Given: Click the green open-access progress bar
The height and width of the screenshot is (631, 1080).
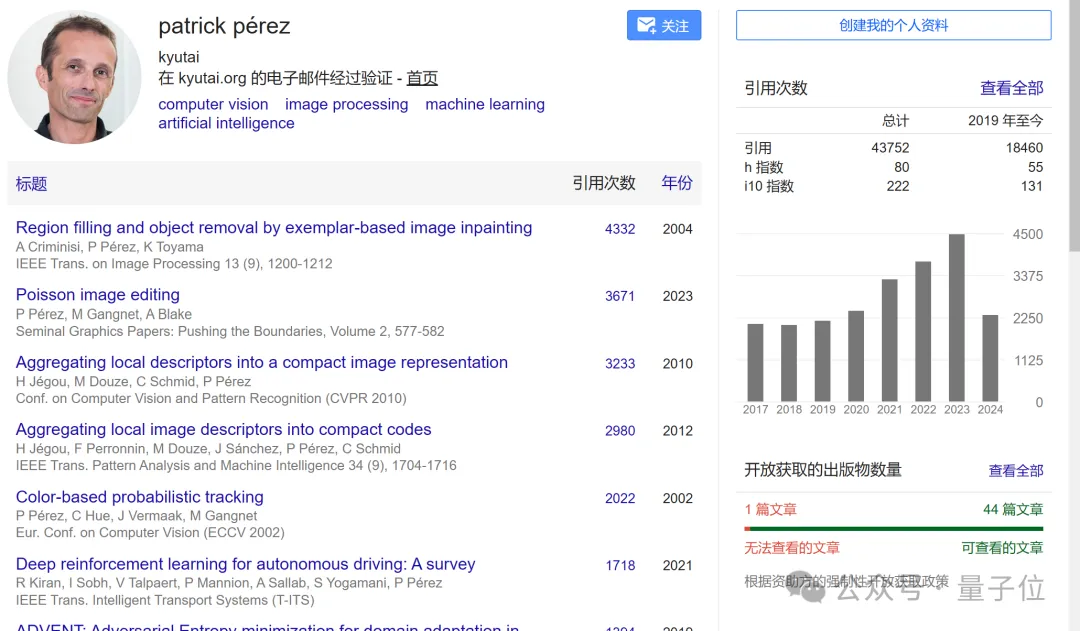Looking at the screenshot, I should (893, 528).
